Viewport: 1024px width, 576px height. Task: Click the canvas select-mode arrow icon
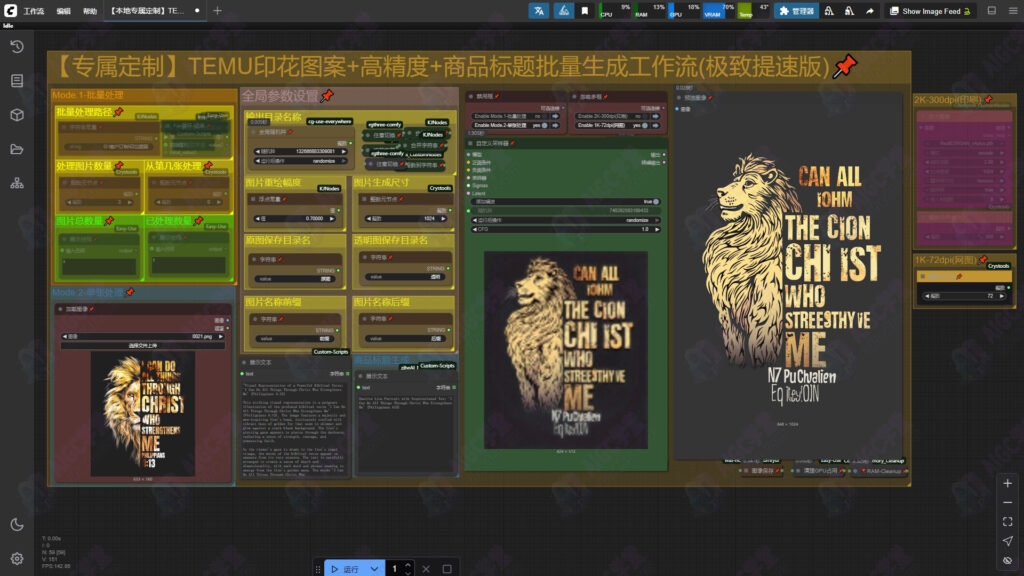[x=1008, y=541]
